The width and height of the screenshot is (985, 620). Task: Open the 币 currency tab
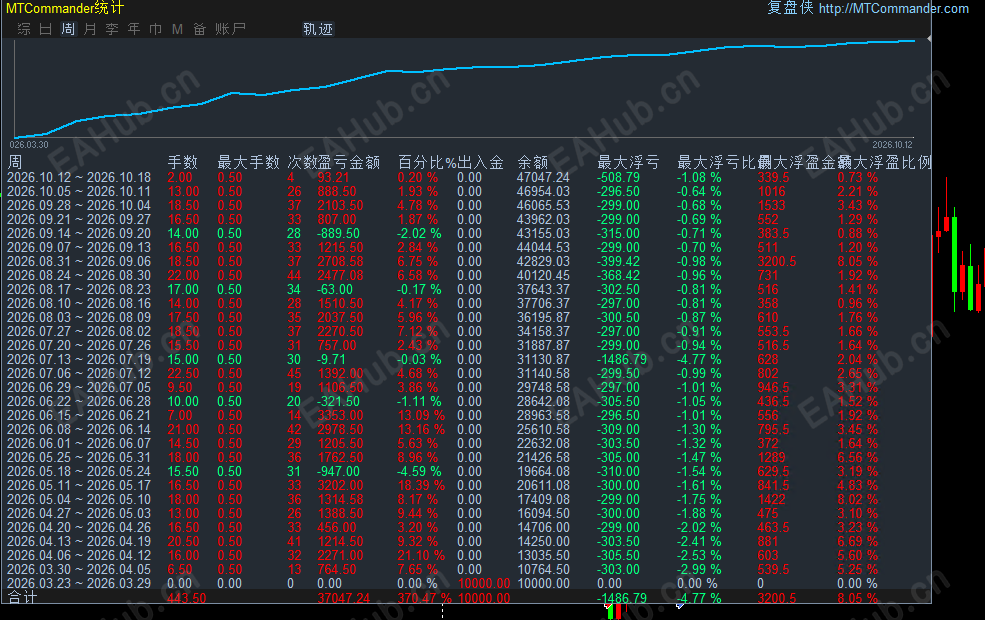156,29
